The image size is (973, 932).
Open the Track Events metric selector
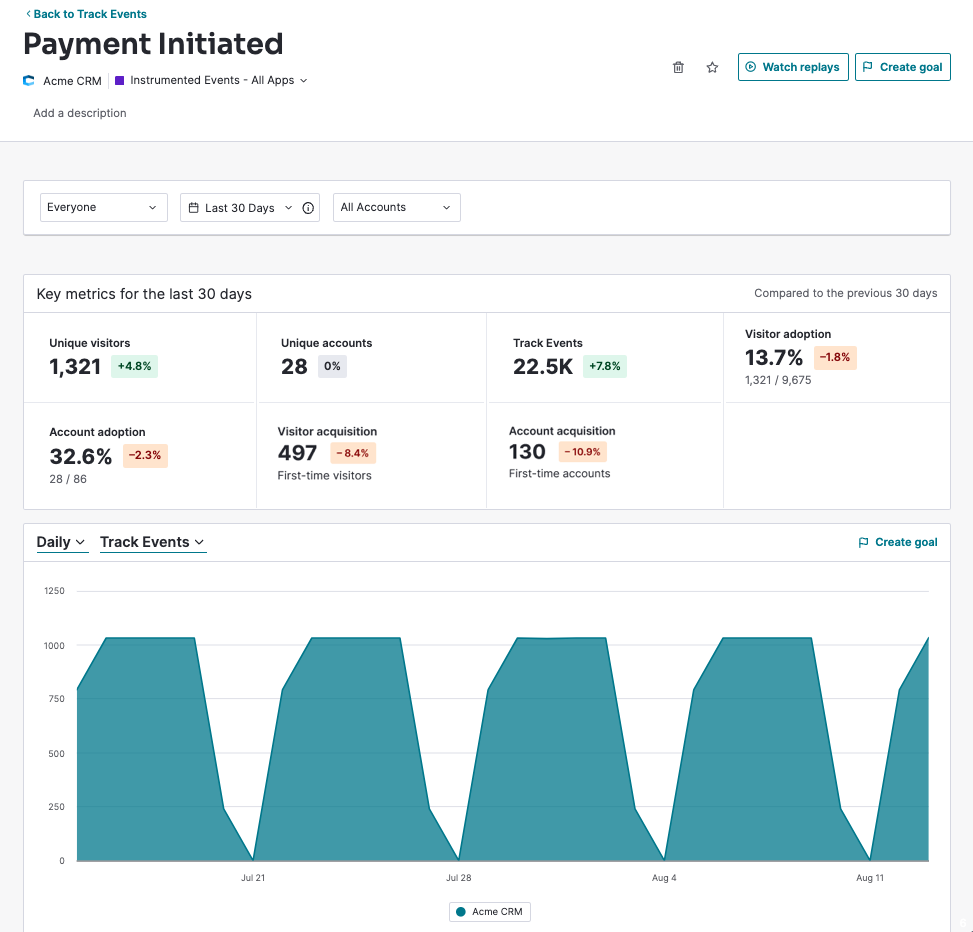click(x=152, y=542)
